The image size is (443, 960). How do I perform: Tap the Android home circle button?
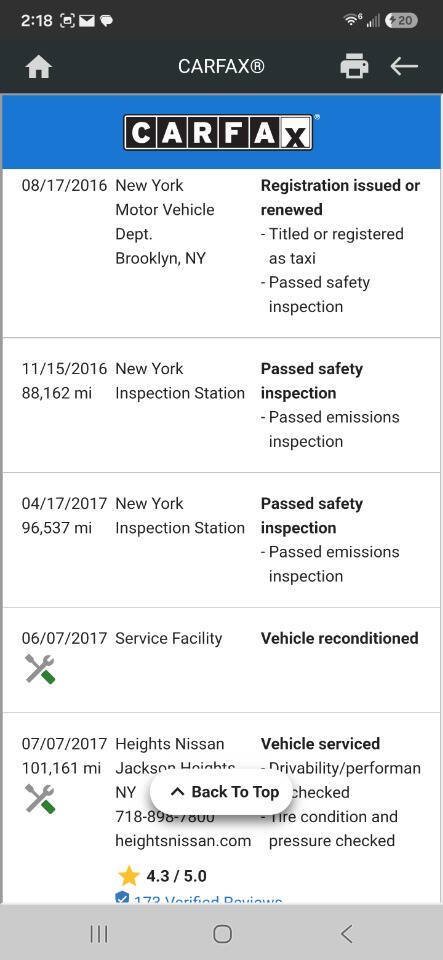click(x=222, y=934)
